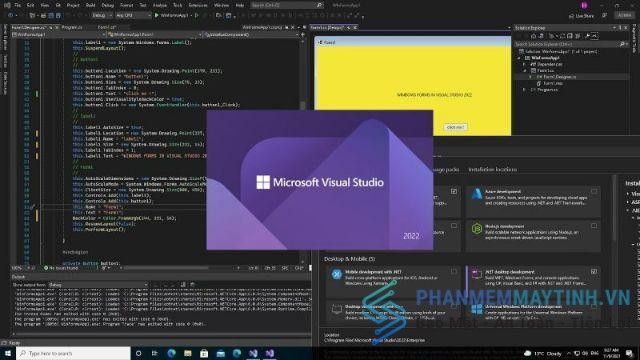Click the Live Share icon
The width and height of the screenshot is (640, 360).
(x=571, y=16)
